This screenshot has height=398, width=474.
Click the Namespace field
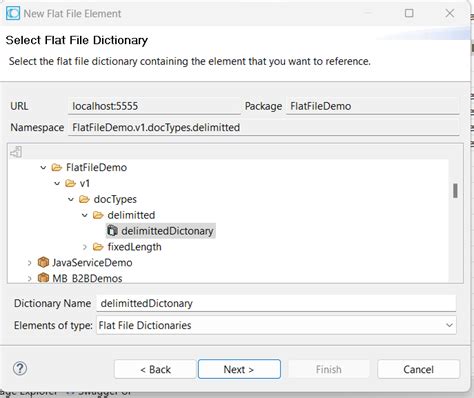click(x=263, y=127)
